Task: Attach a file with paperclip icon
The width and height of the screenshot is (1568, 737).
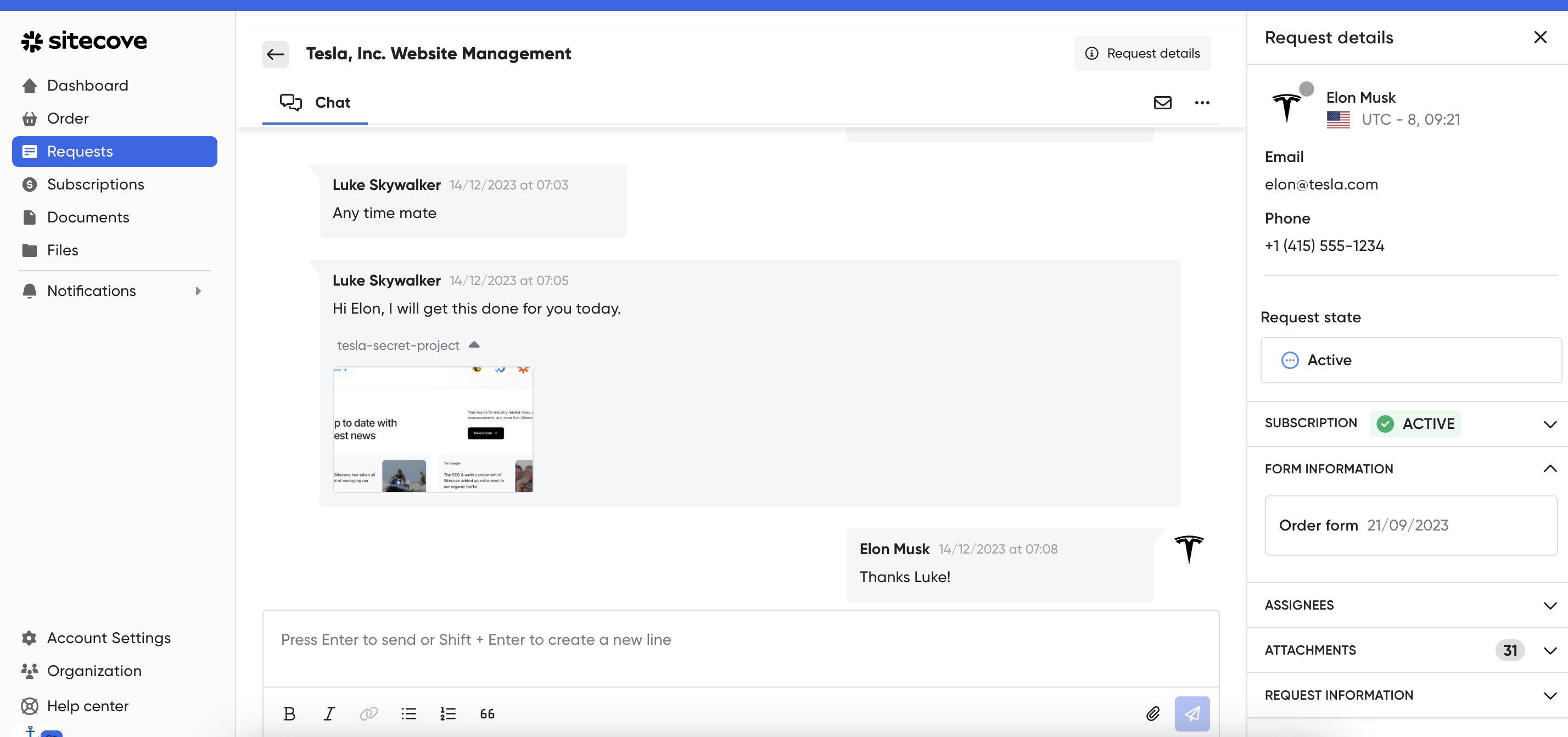Action: coord(1152,713)
